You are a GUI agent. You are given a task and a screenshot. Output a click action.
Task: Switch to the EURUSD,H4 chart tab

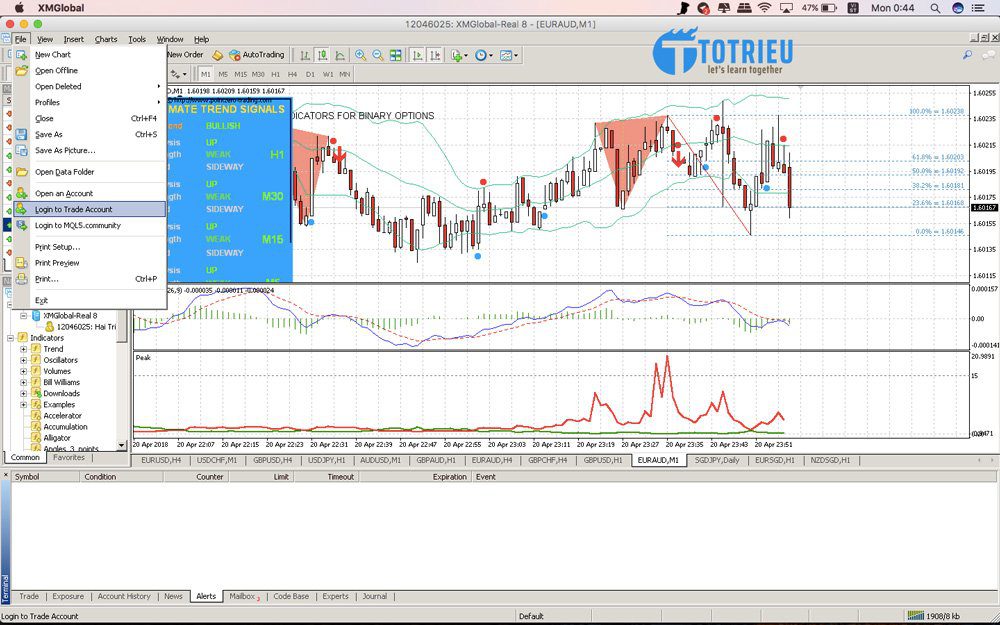coord(162,460)
